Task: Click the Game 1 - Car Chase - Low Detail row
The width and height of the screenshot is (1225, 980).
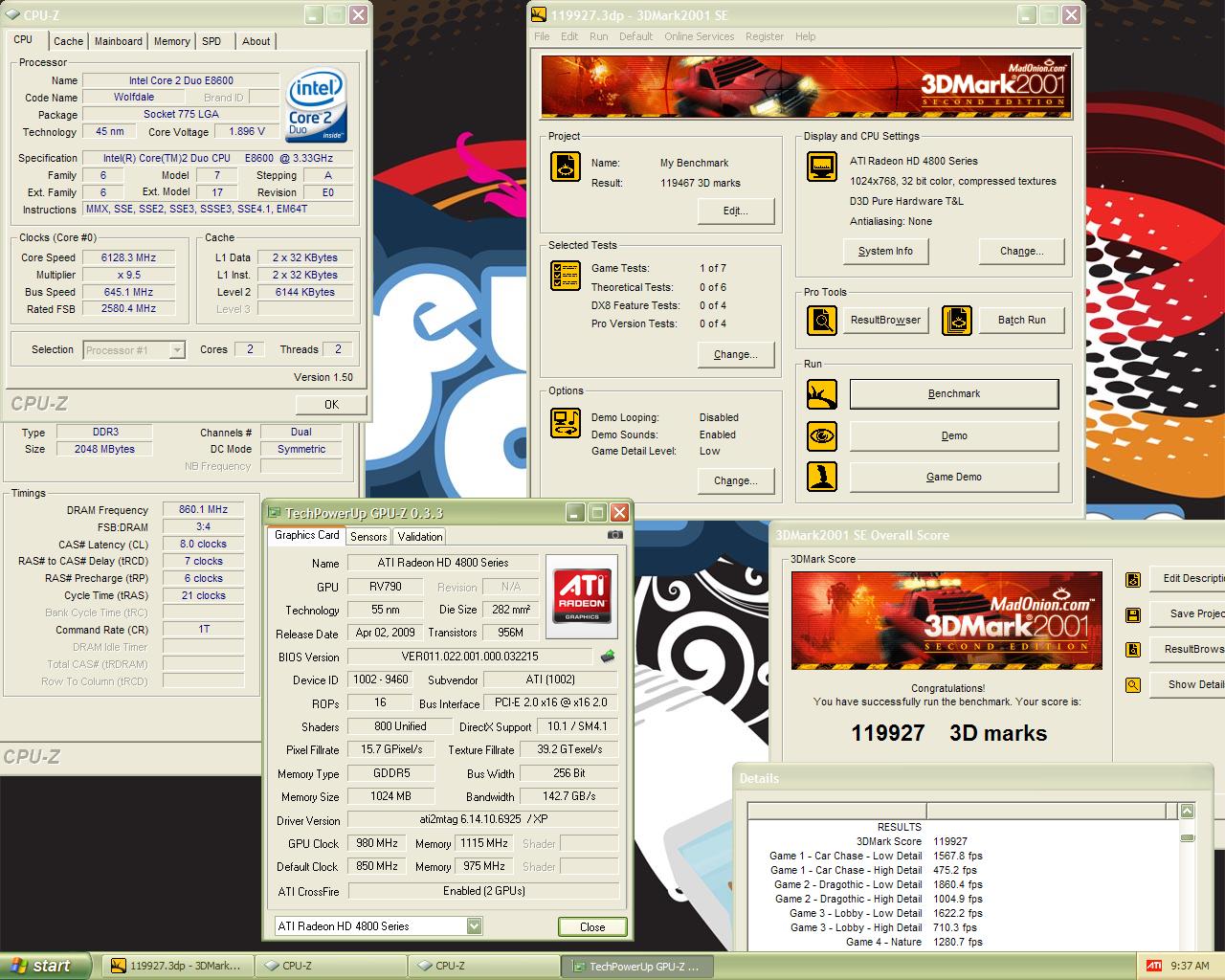Action: tap(876, 856)
